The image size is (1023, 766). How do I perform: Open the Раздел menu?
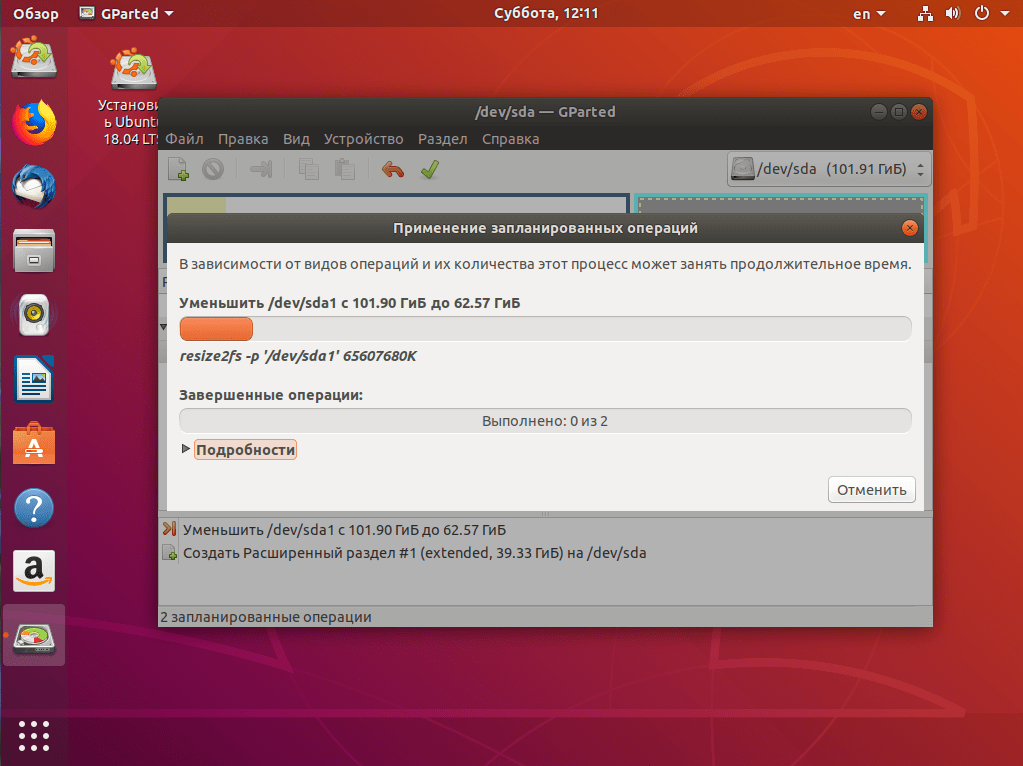coord(442,139)
